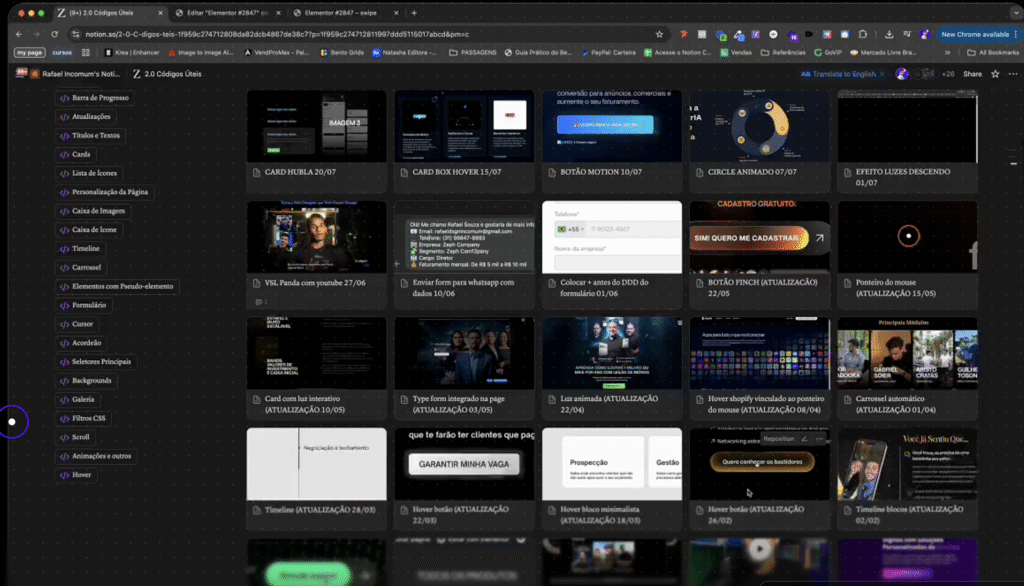Click the code icon beside Barra de Progresso
The image size is (1024, 586).
pyautogui.click(x=64, y=98)
